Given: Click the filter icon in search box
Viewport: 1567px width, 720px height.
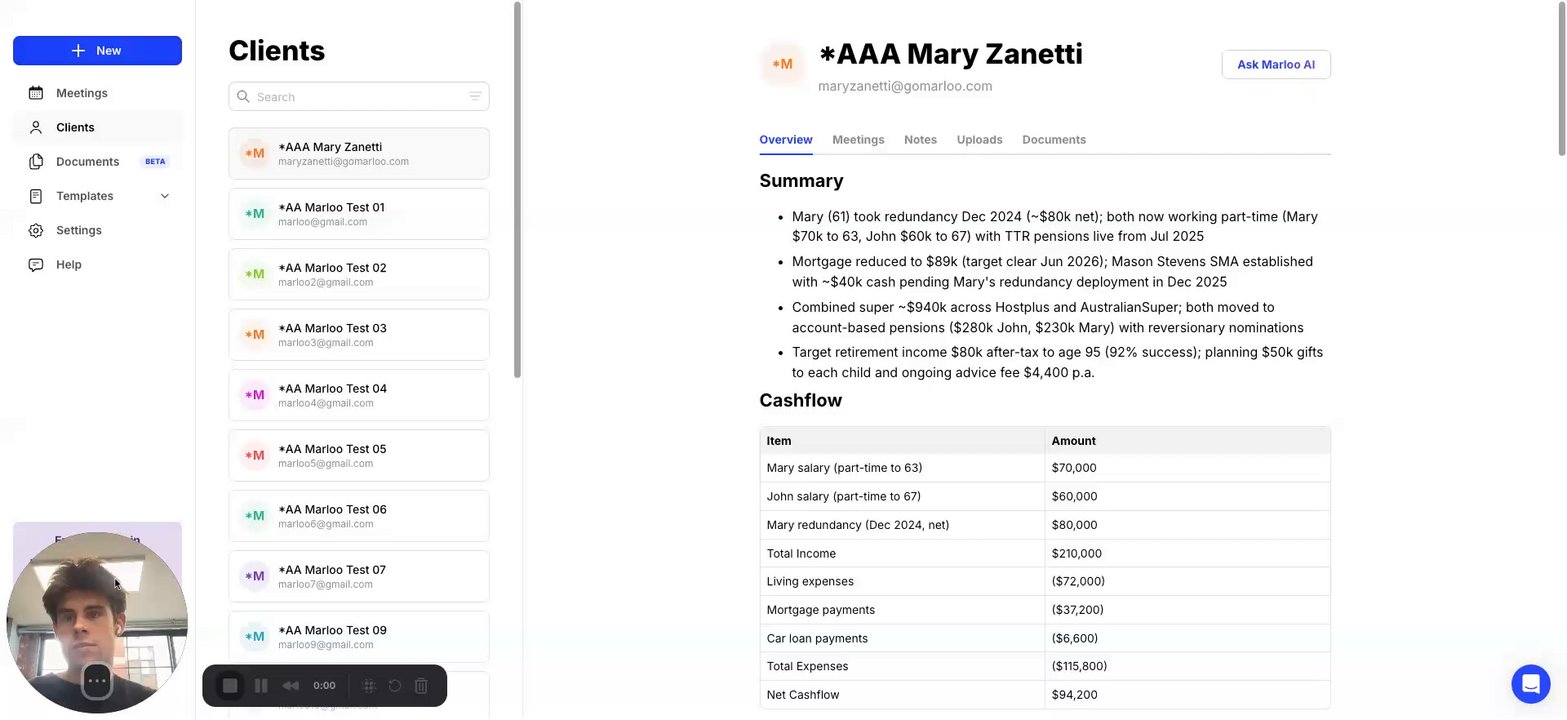Looking at the screenshot, I should pyautogui.click(x=475, y=97).
